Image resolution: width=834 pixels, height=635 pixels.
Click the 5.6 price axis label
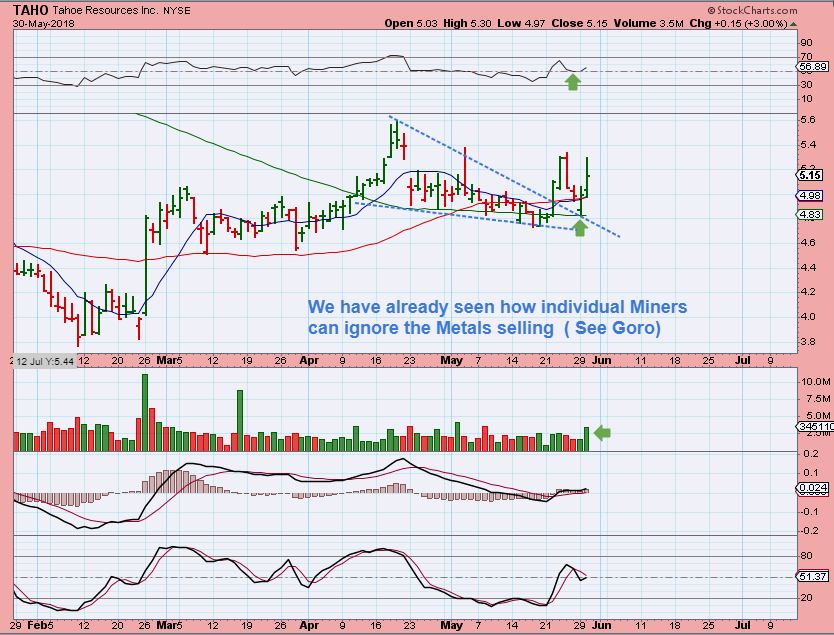(x=807, y=120)
